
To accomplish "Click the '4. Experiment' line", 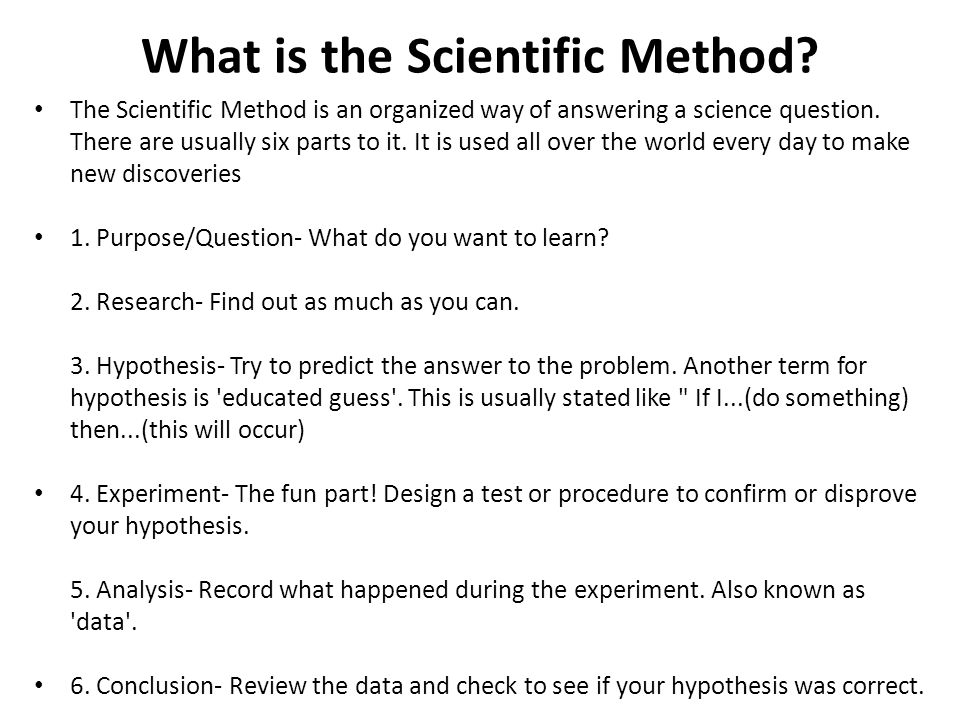I will tap(493, 494).
